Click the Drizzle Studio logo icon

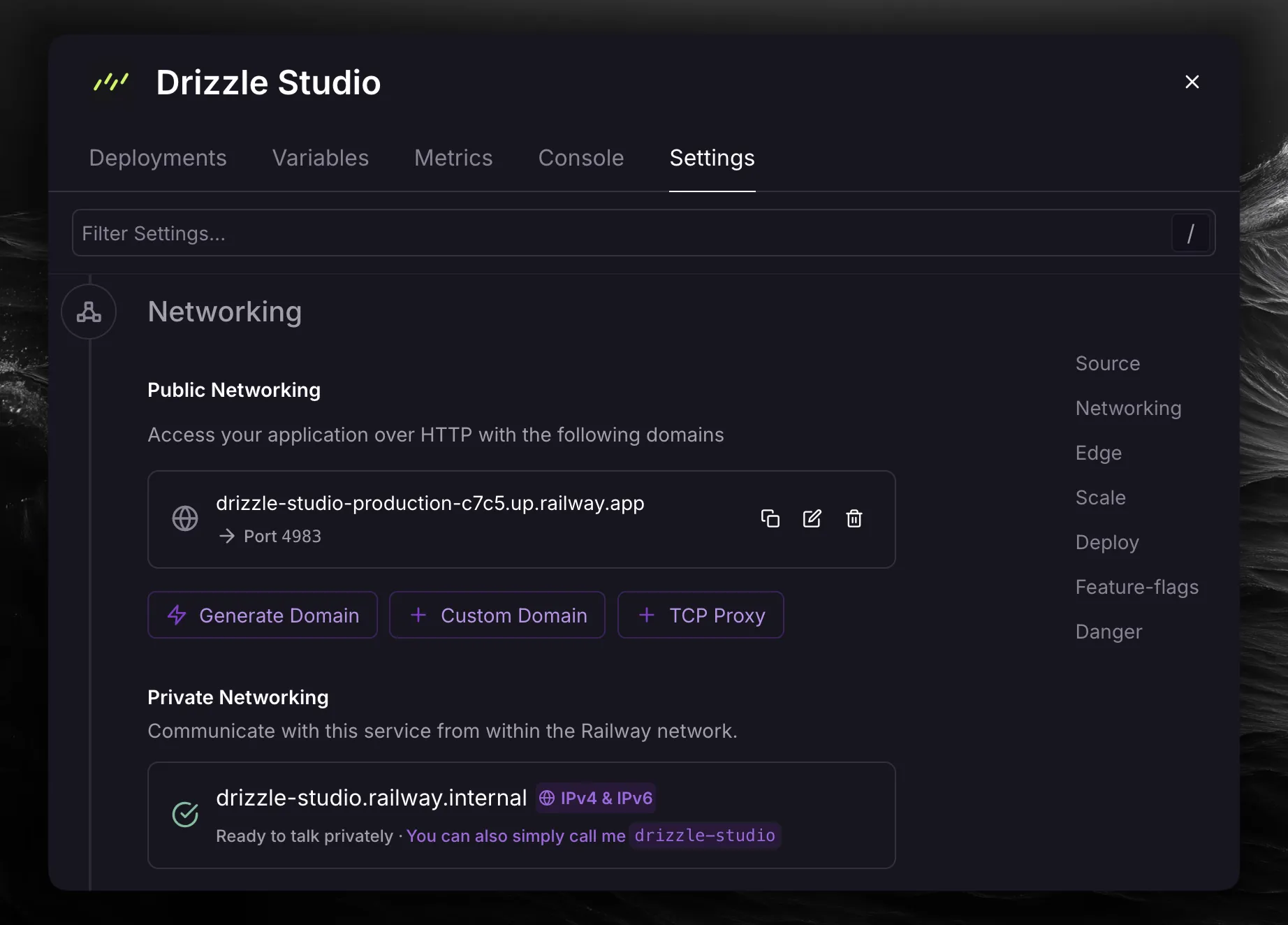tap(111, 82)
